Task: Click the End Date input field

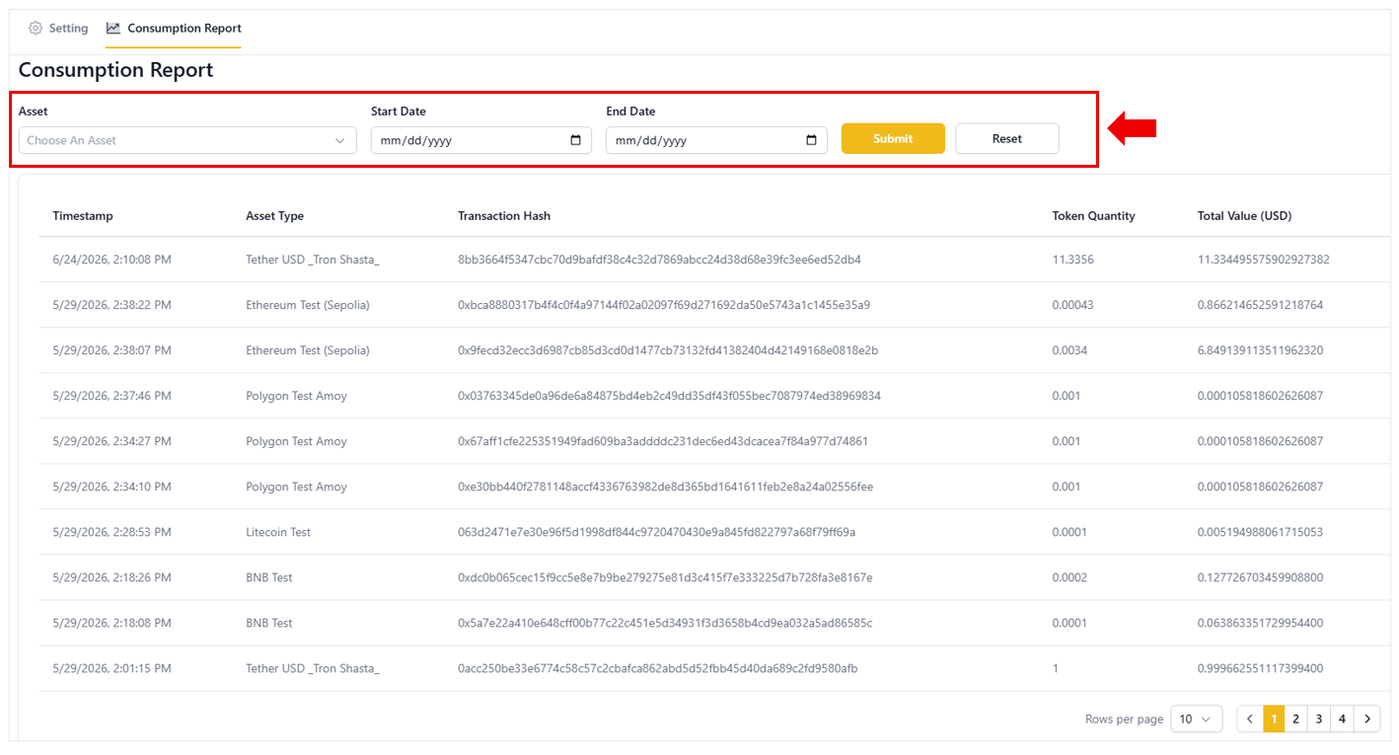Action: click(x=716, y=140)
